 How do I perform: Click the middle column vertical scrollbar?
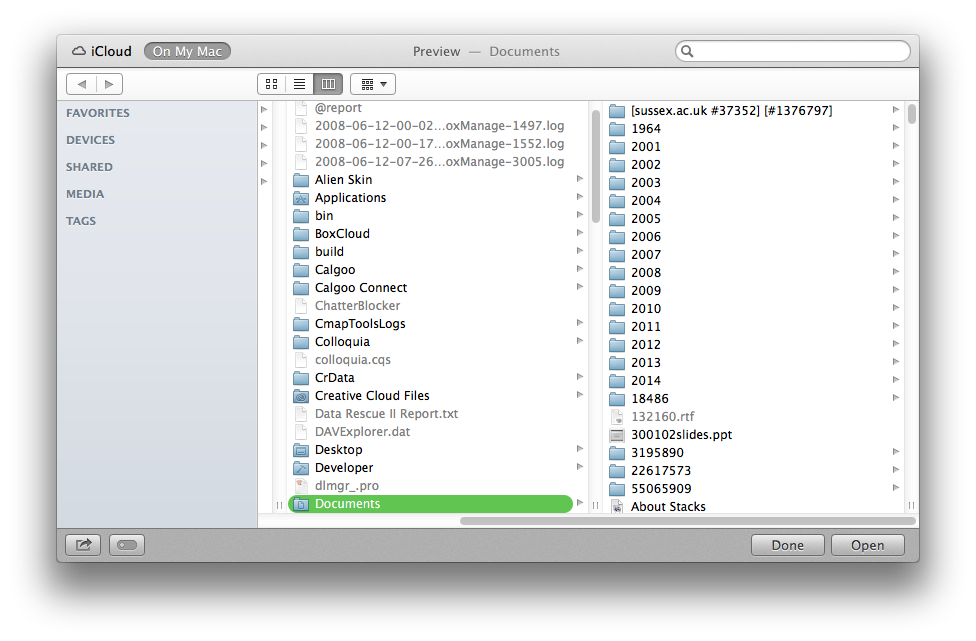click(x=596, y=167)
